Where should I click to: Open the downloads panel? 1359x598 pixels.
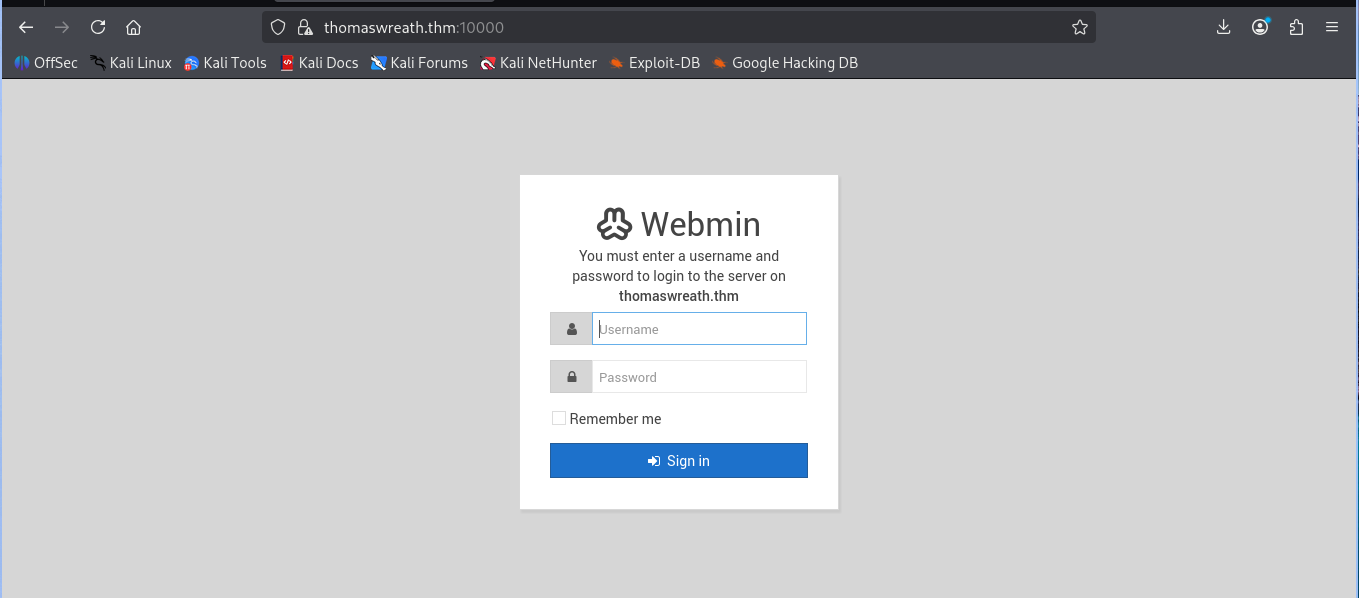(1223, 27)
